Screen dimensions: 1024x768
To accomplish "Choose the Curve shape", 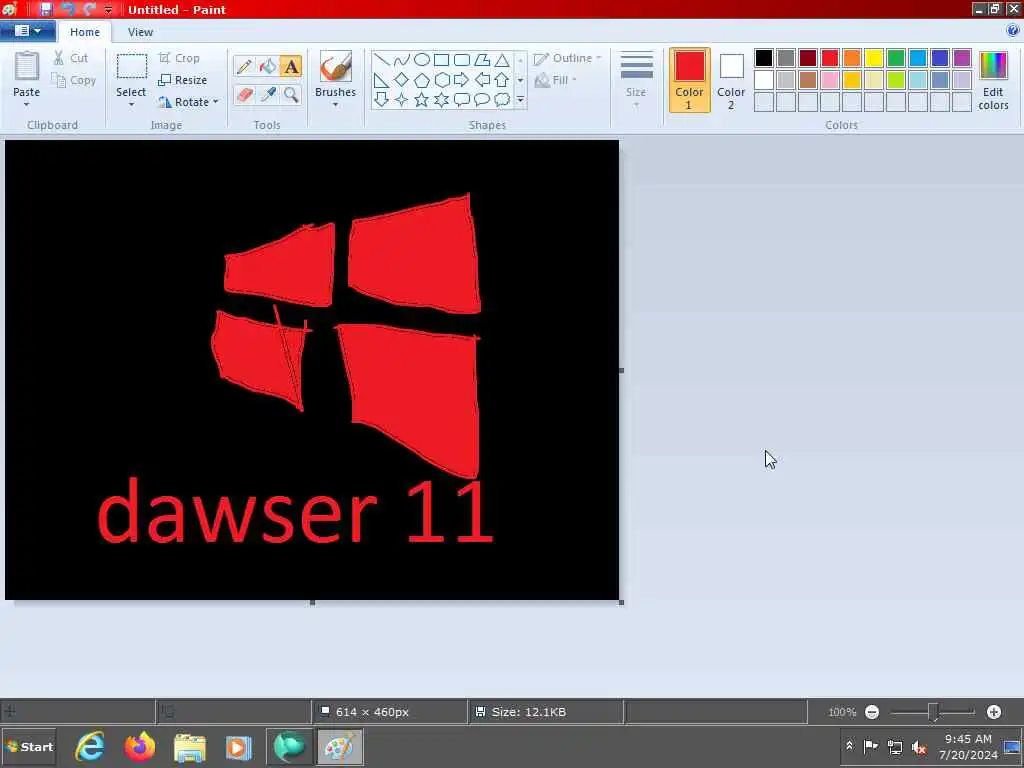I will click(402, 60).
